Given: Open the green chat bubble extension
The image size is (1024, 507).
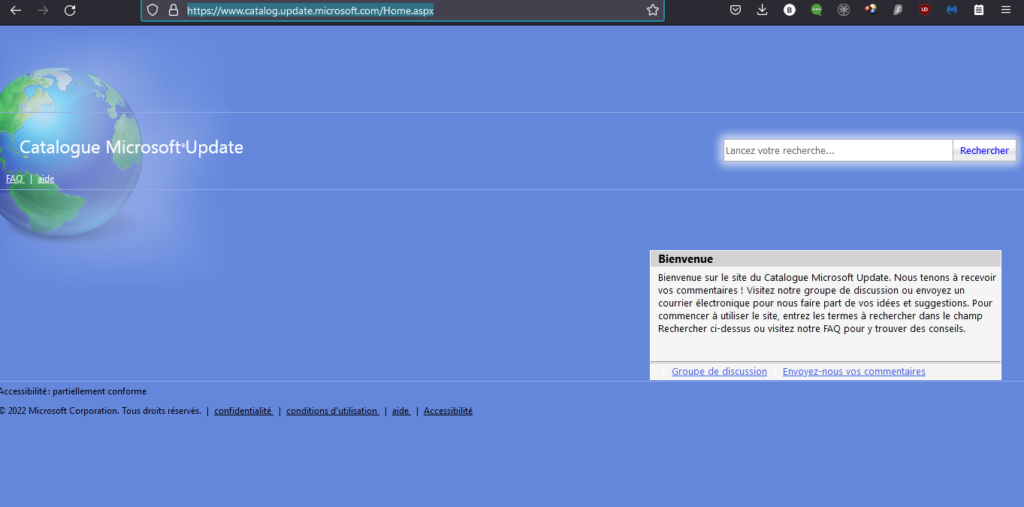Looking at the screenshot, I should pos(816,10).
